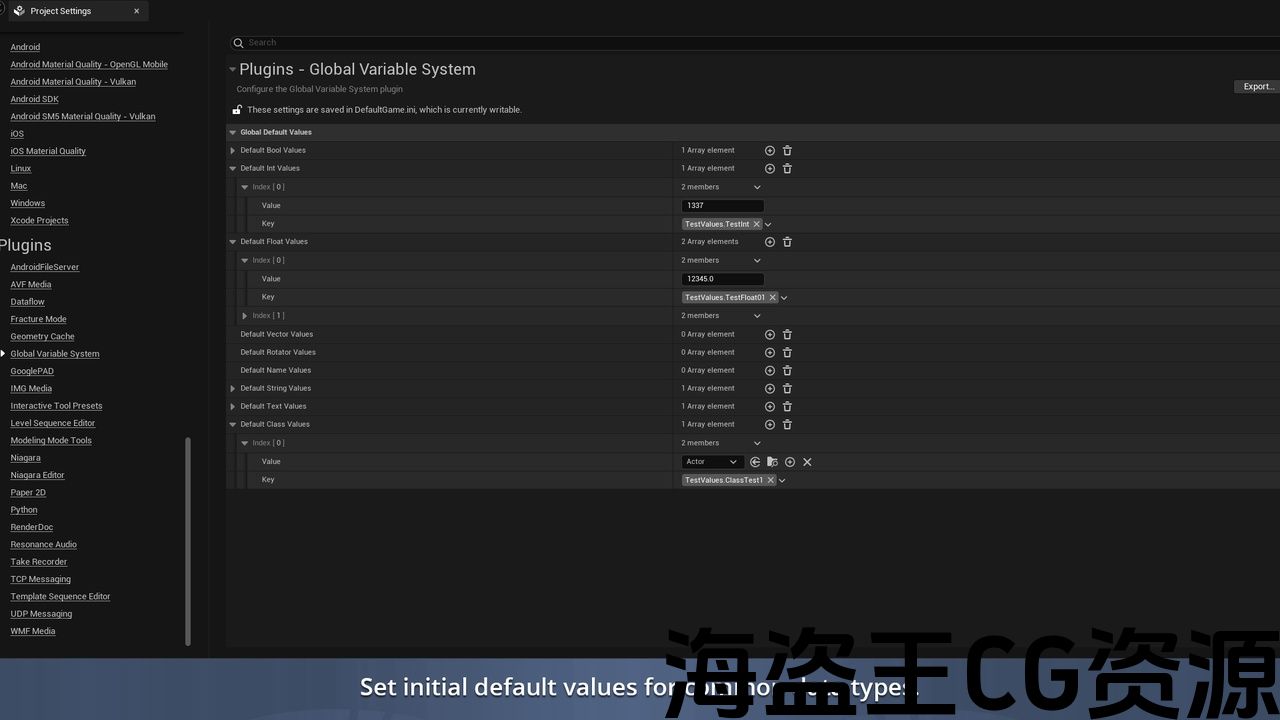Collapse the Global Default Values section
Viewport: 1280px width, 720px height.
[x=233, y=132]
